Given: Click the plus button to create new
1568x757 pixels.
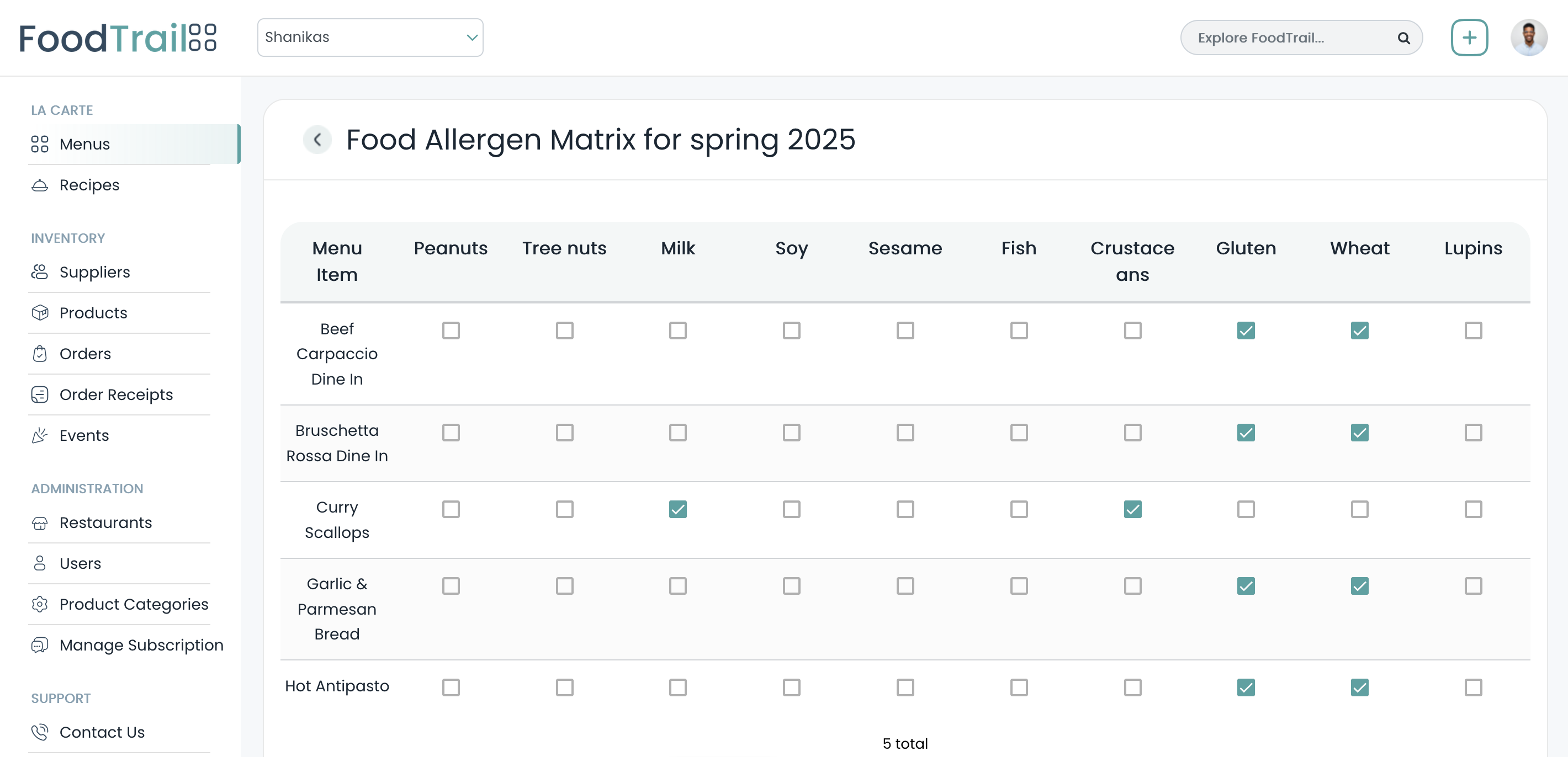Looking at the screenshot, I should tap(1469, 37).
